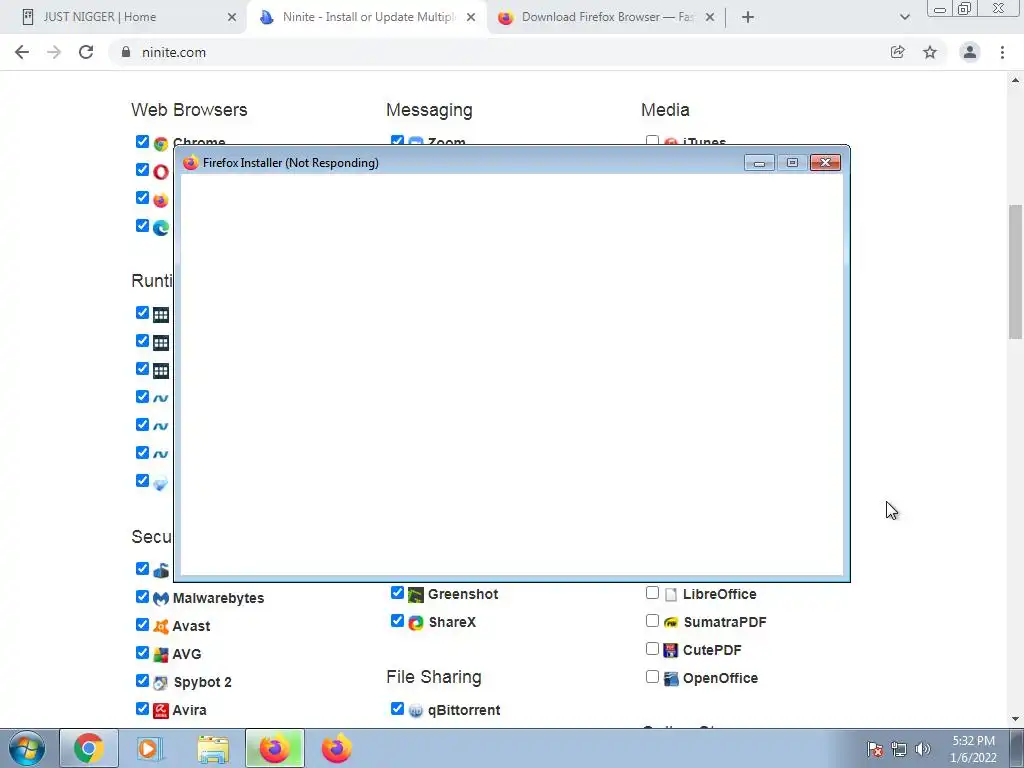1024x768 pixels.
Task: Click the SumatraPDF icon
Action: coord(671,622)
